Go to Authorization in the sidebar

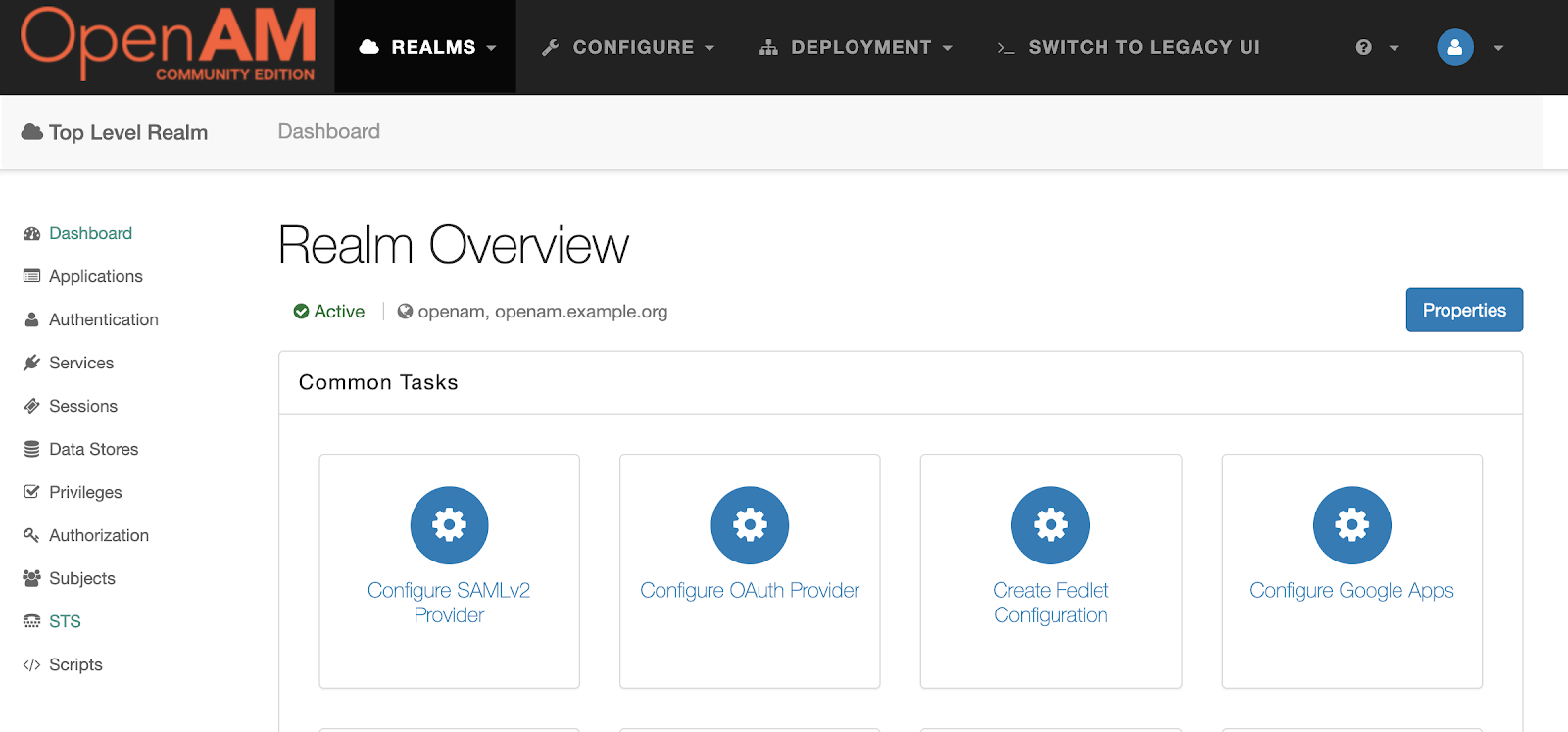[x=99, y=535]
